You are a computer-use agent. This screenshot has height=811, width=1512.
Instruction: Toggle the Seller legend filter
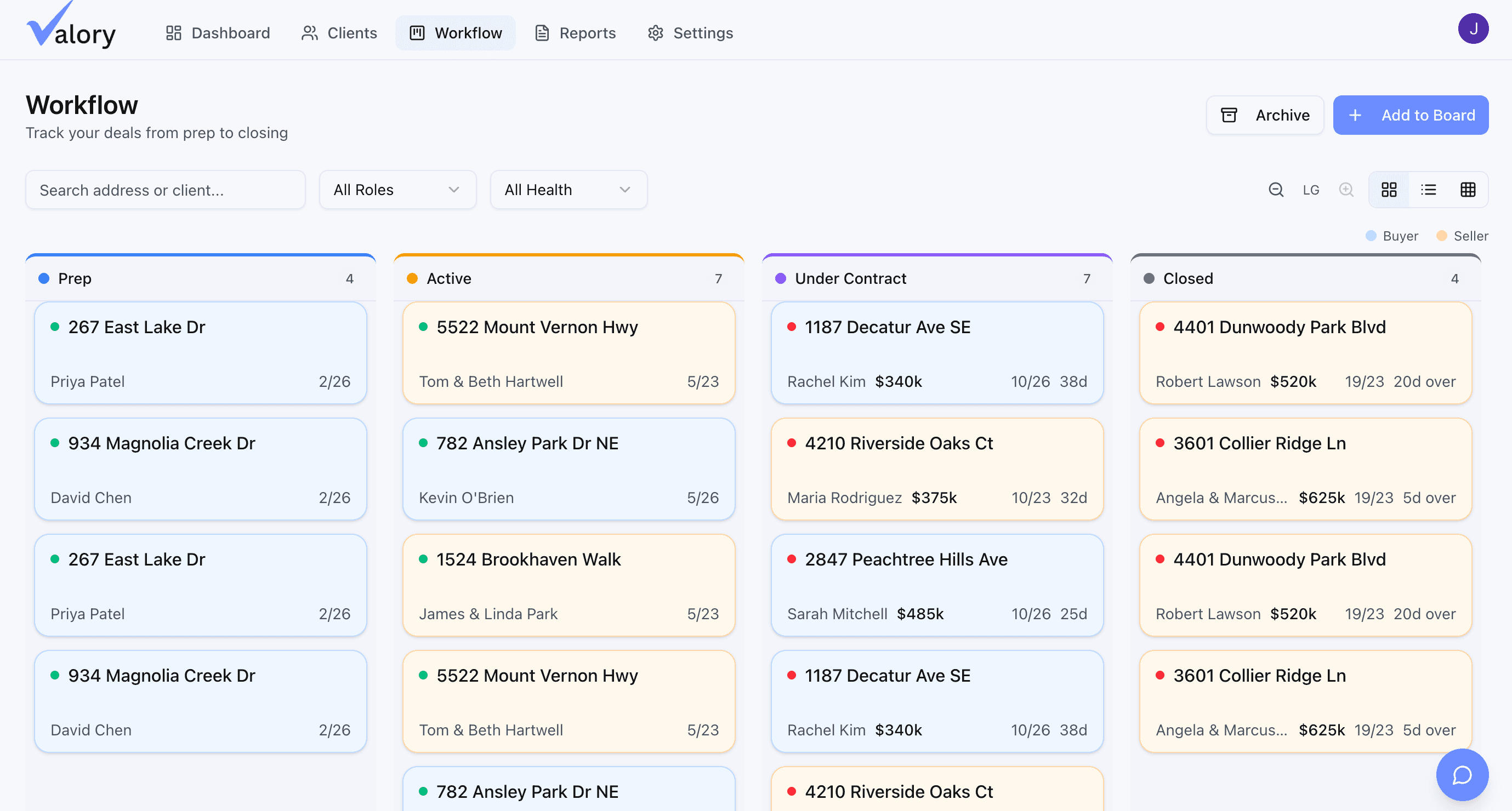(x=1462, y=235)
